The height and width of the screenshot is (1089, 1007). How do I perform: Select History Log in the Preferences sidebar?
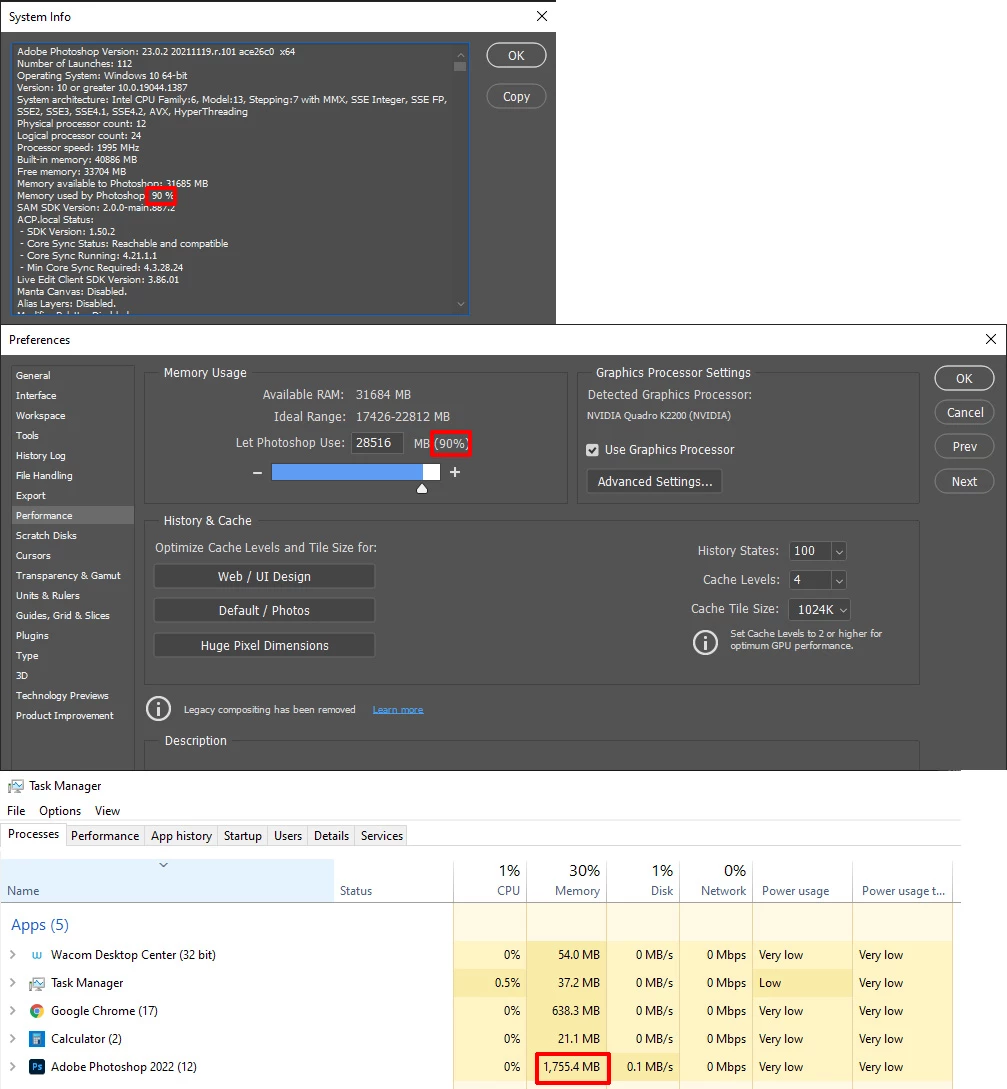coord(41,456)
